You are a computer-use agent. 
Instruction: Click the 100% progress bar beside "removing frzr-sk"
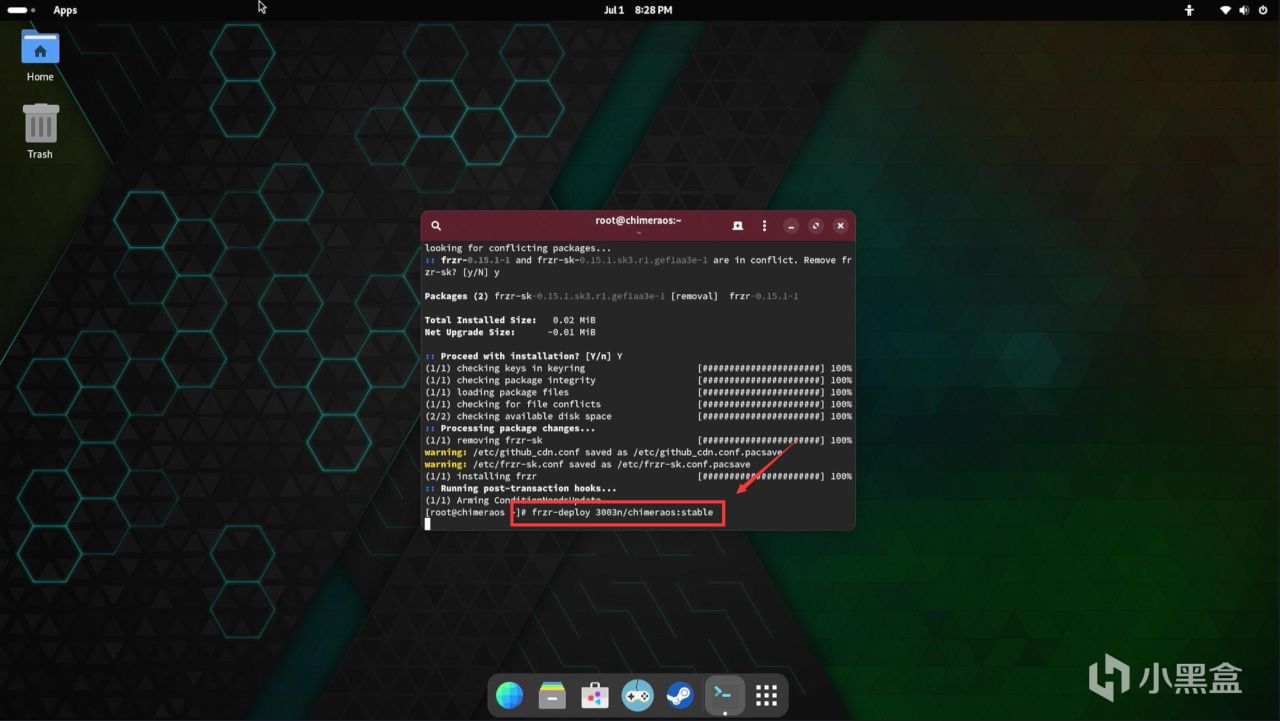pyautogui.click(x=775, y=440)
